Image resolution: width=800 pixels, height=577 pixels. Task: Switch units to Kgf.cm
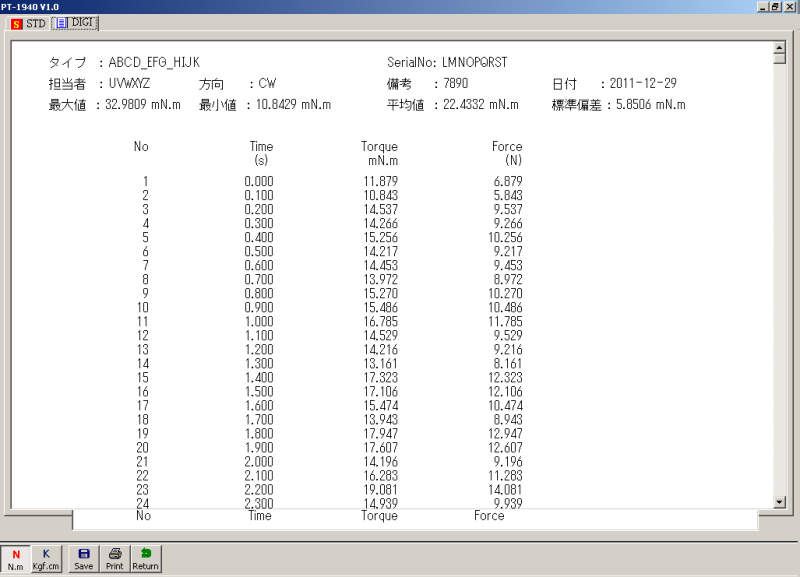[46, 558]
